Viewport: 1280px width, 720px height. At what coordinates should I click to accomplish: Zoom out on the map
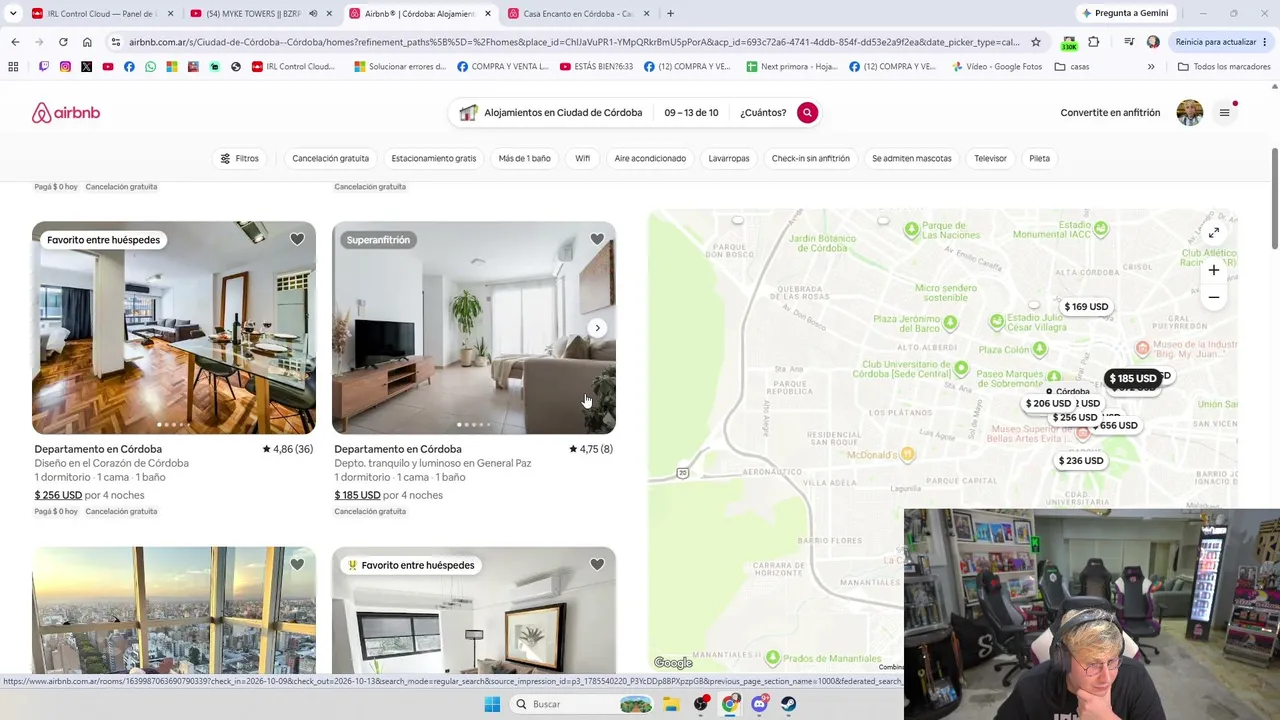coord(1213,297)
